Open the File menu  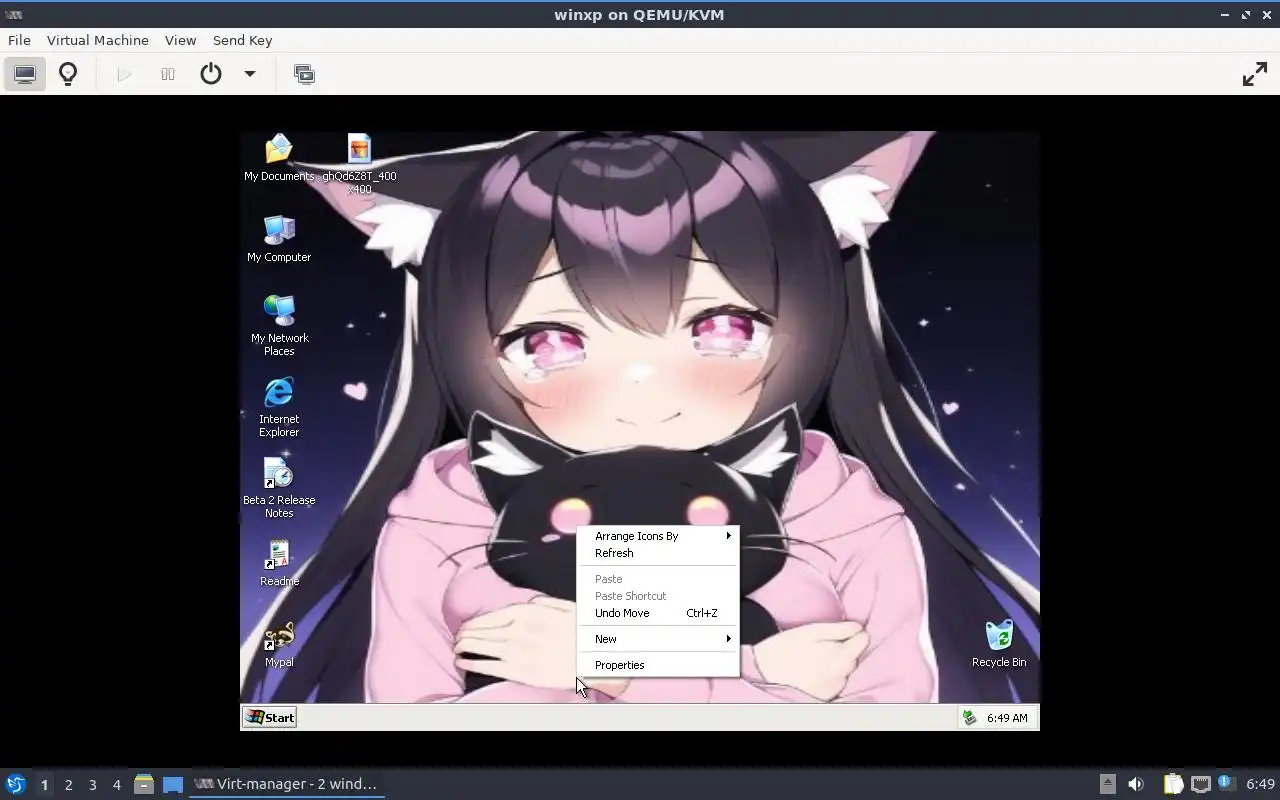coord(19,40)
